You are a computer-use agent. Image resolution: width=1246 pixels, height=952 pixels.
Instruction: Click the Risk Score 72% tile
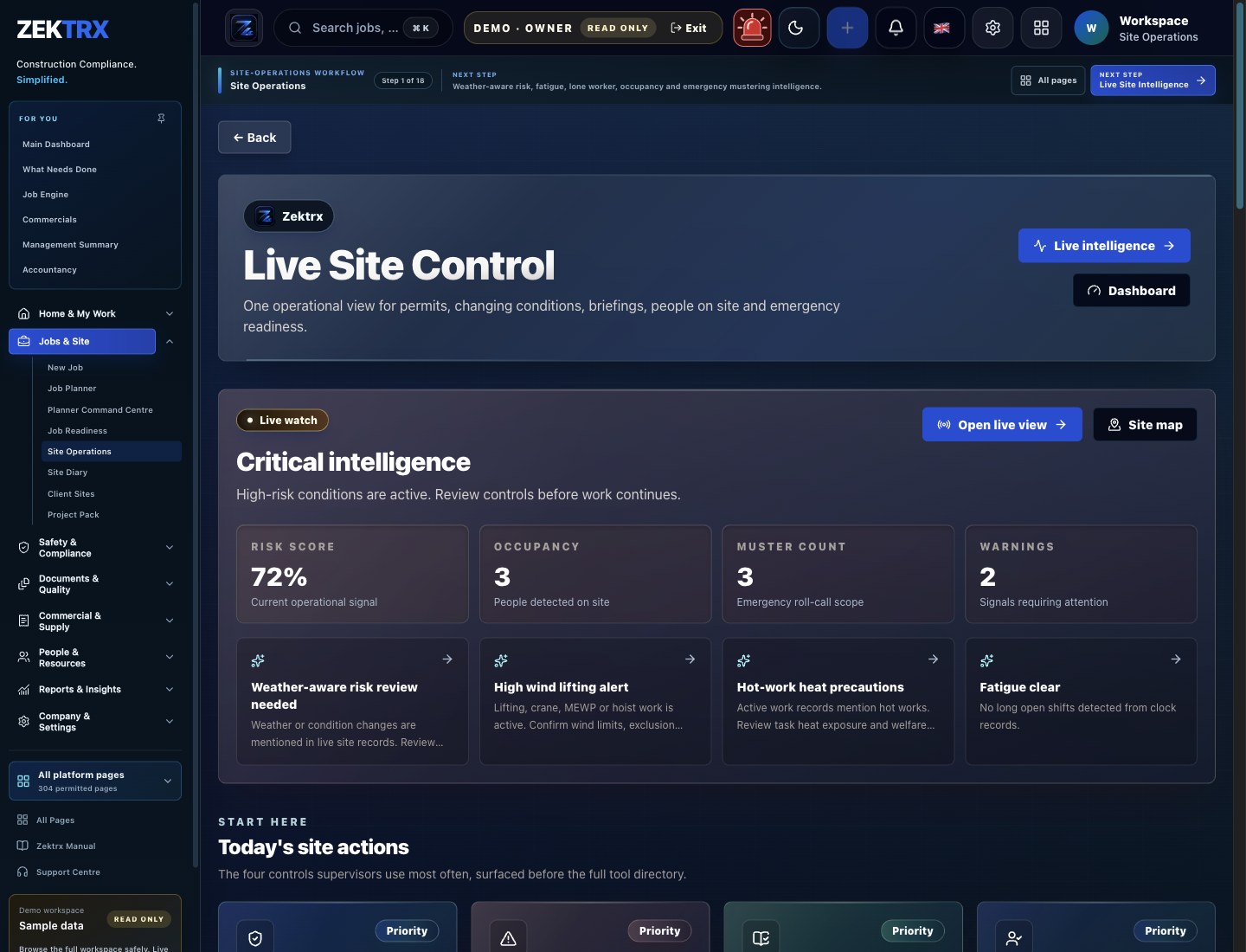point(352,574)
